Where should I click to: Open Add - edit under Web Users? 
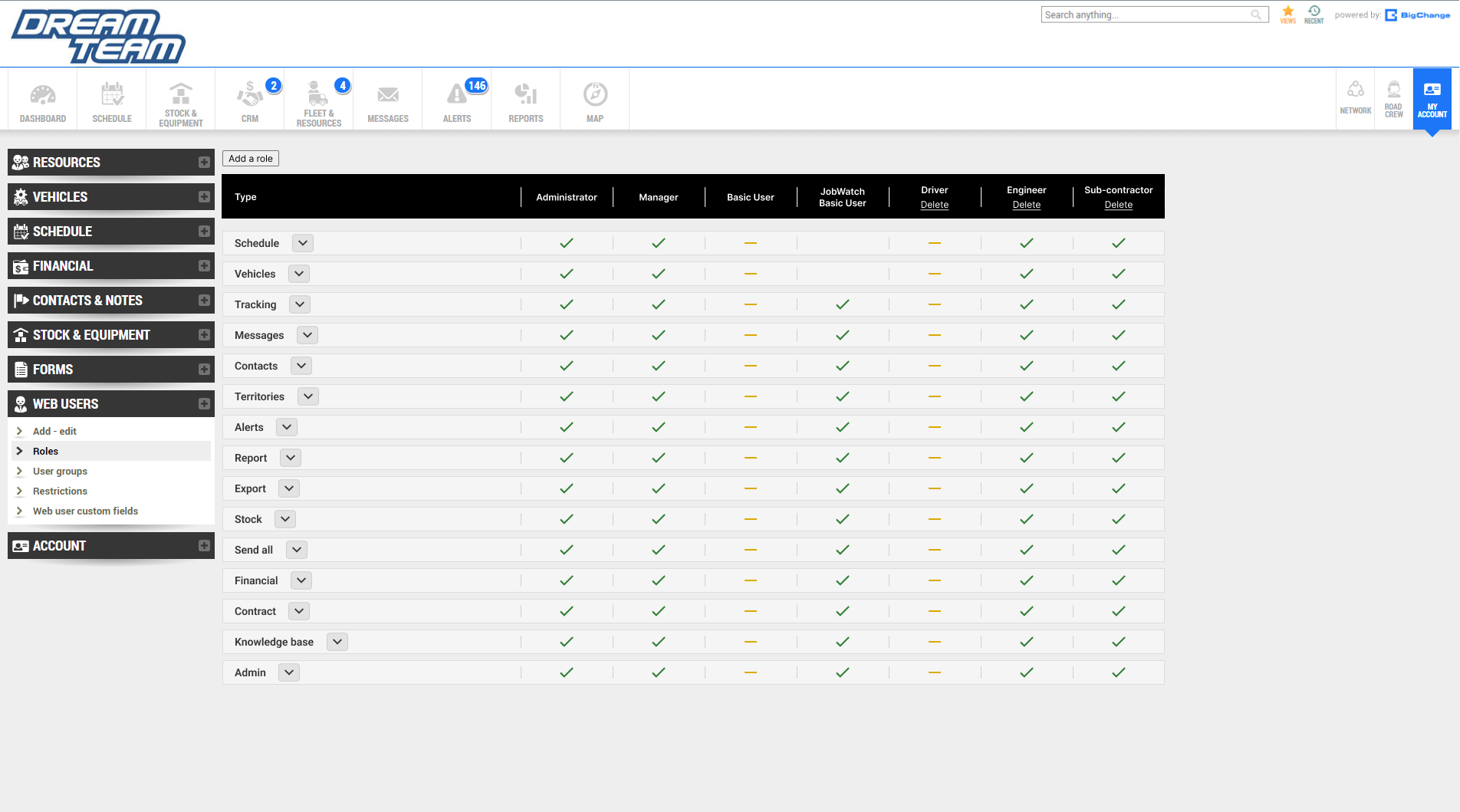54,431
